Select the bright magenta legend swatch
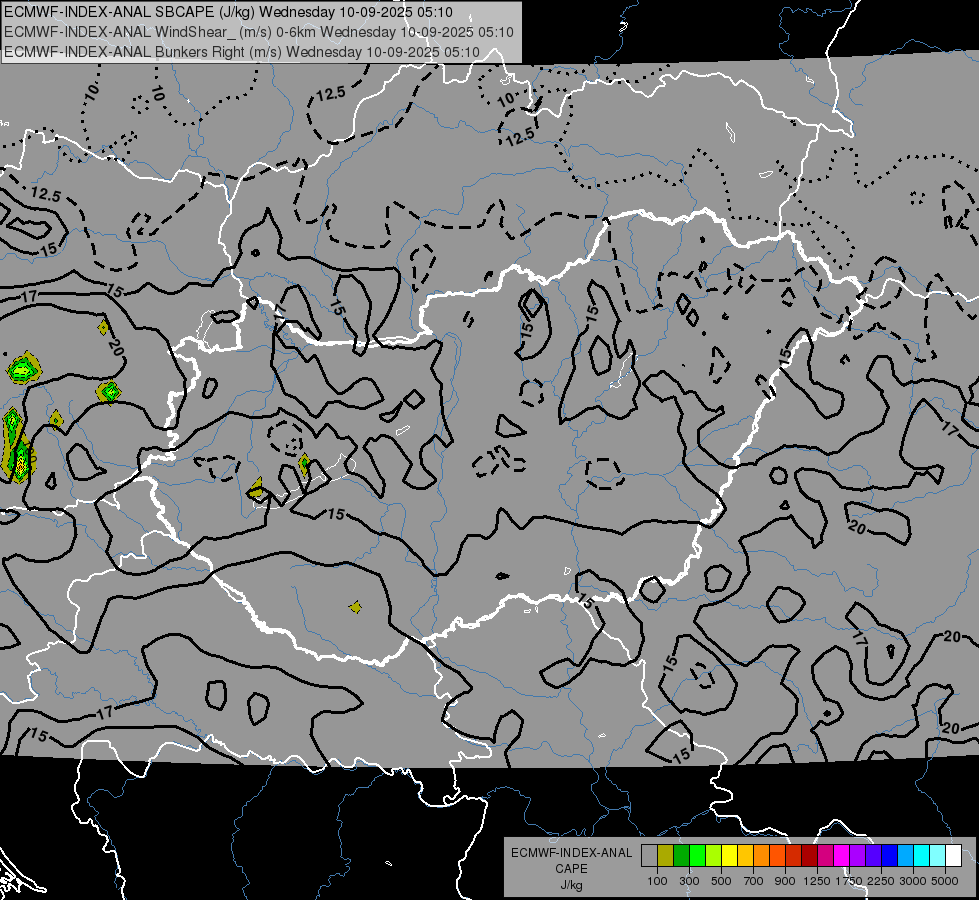979x900 pixels. (842, 856)
